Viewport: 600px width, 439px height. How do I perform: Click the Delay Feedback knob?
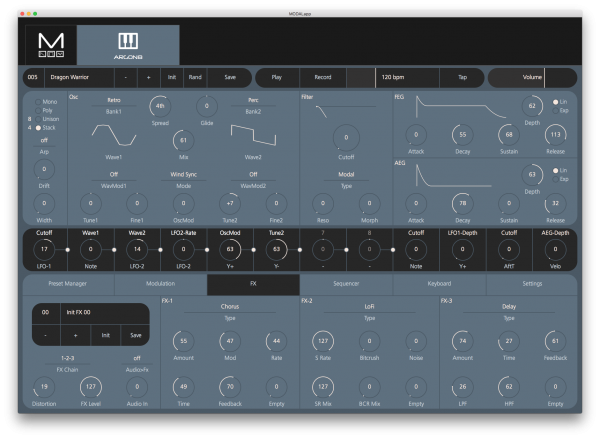tap(555, 341)
